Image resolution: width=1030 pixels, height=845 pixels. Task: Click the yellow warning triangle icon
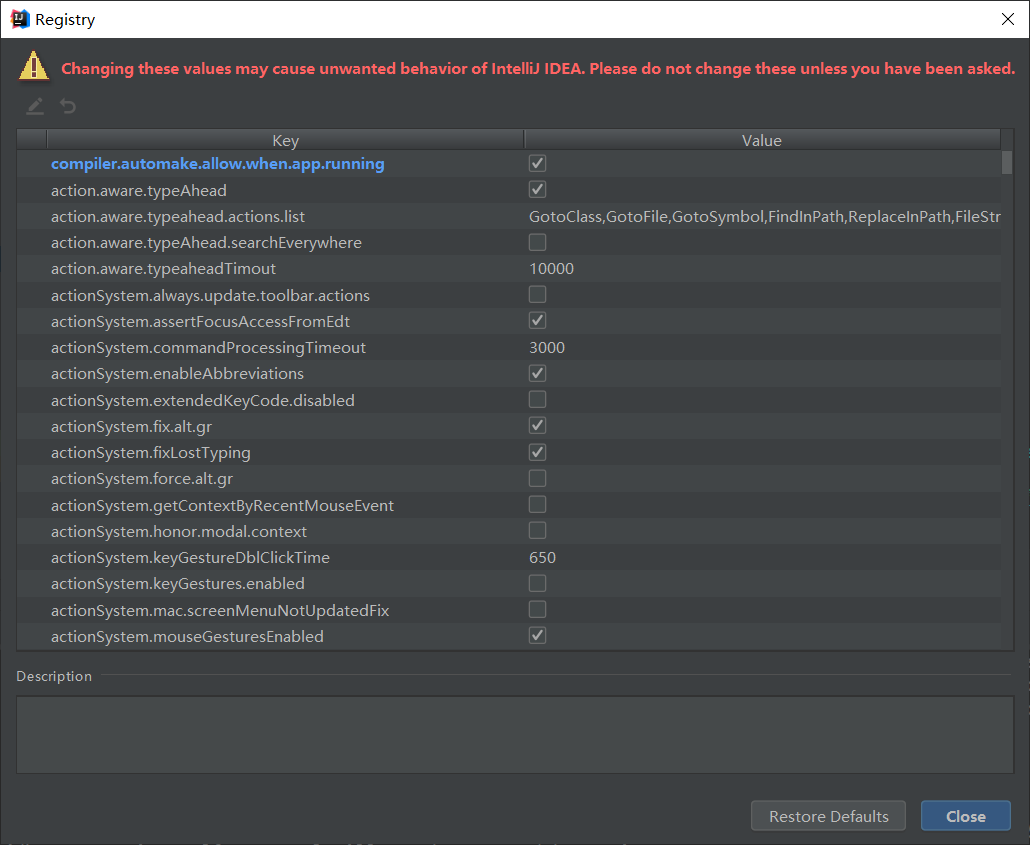coord(34,66)
